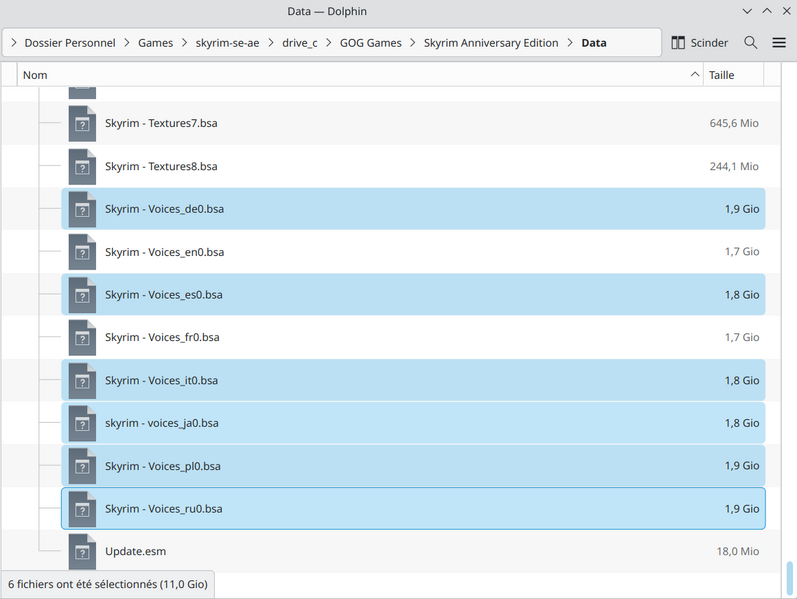Click the Skyrim - Textures8.bsa file icon

pos(82,166)
